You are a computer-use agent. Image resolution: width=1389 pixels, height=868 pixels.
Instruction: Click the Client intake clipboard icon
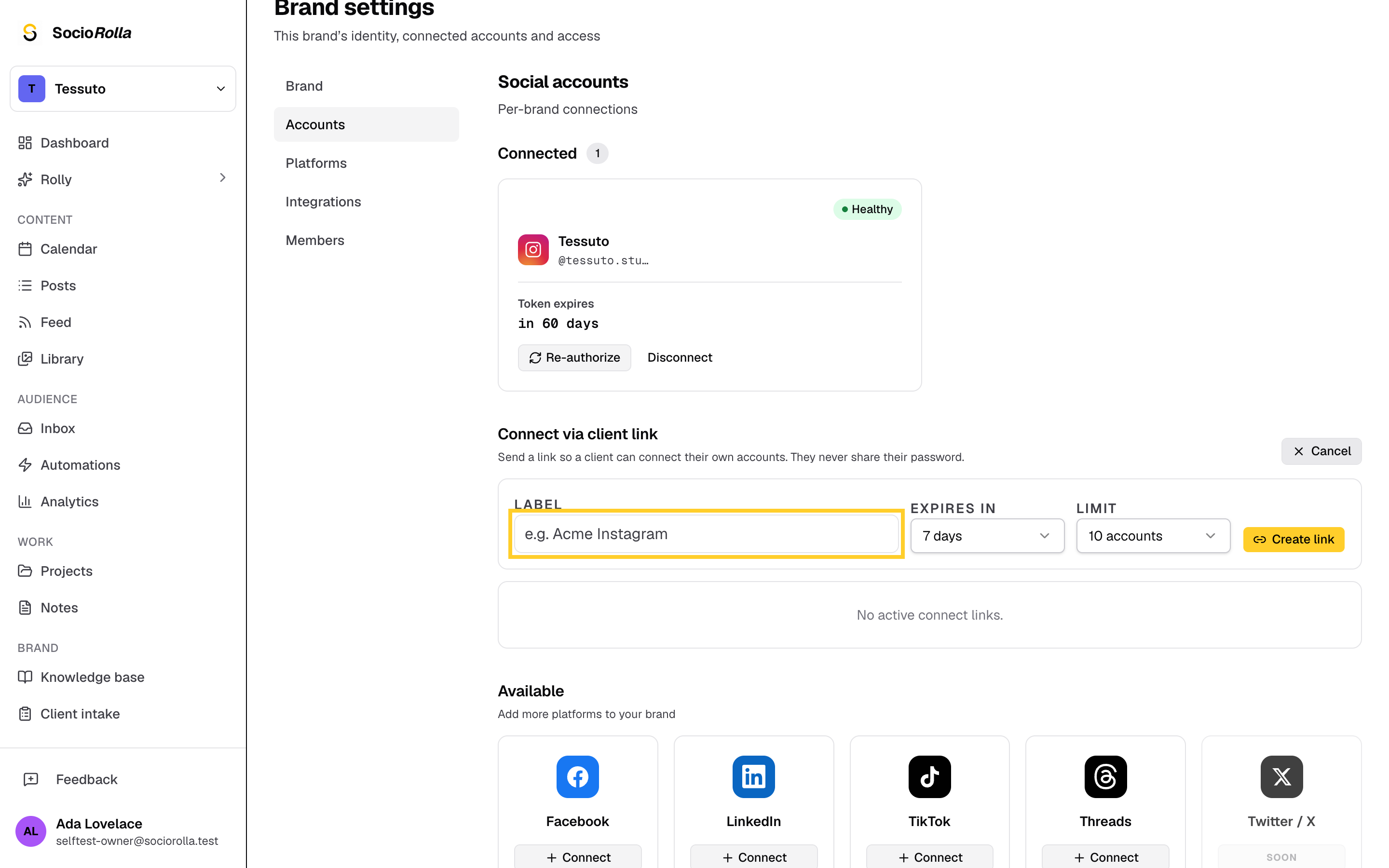(25, 714)
